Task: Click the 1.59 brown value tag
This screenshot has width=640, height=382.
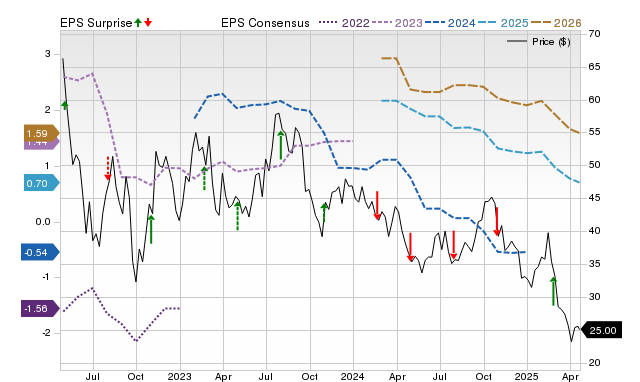Action: pos(41,133)
